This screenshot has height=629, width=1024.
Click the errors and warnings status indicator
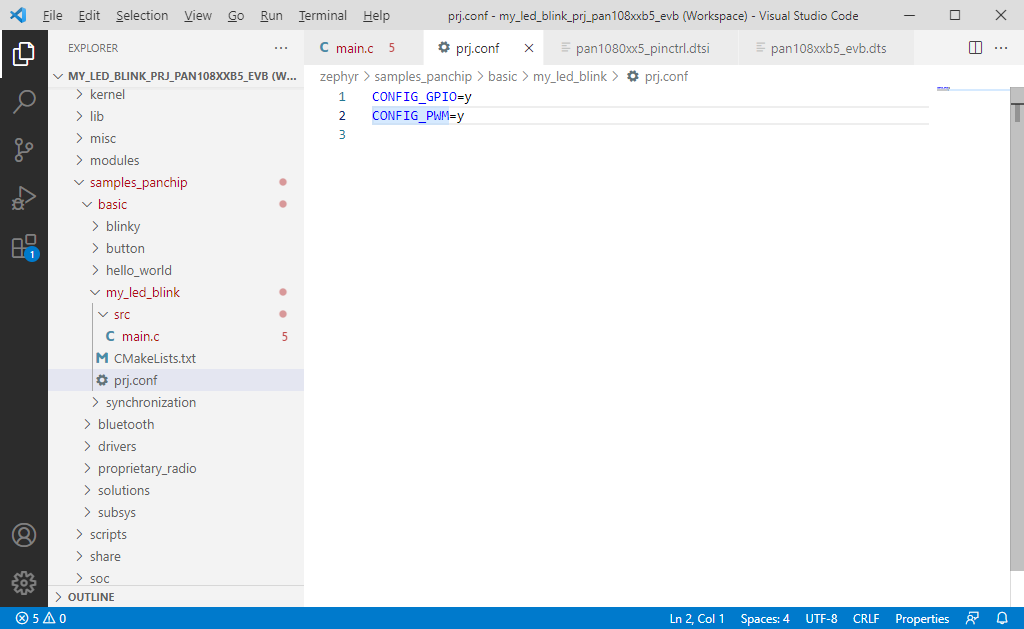tap(41, 618)
